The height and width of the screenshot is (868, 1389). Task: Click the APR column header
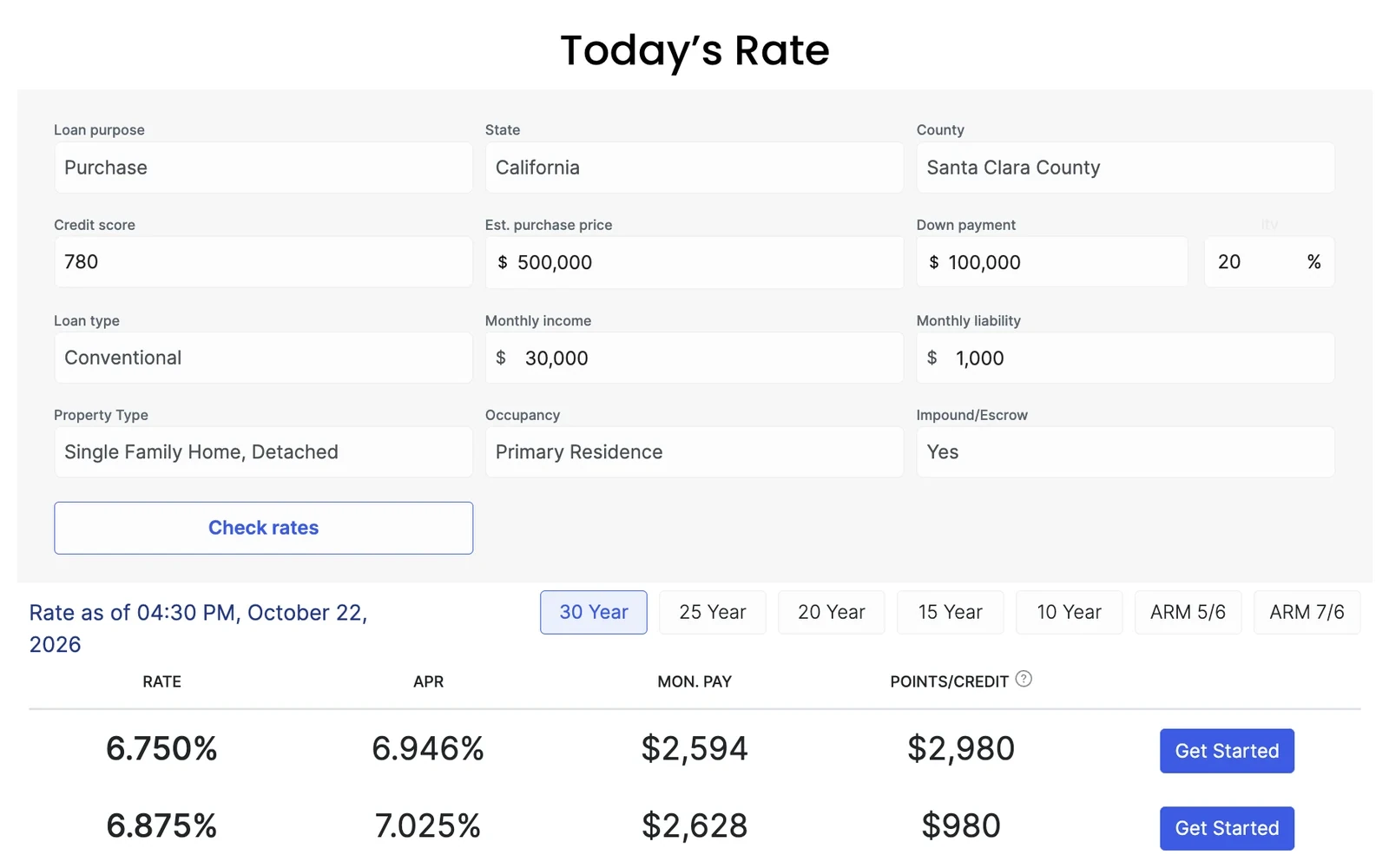(x=428, y=681)
